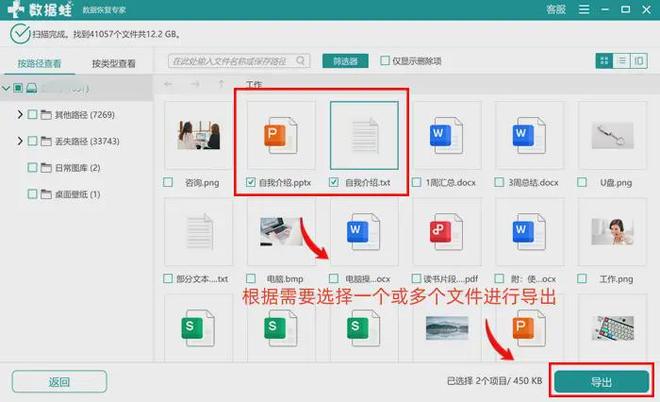Check the U盘.png checkbox

tap(582, 182)
